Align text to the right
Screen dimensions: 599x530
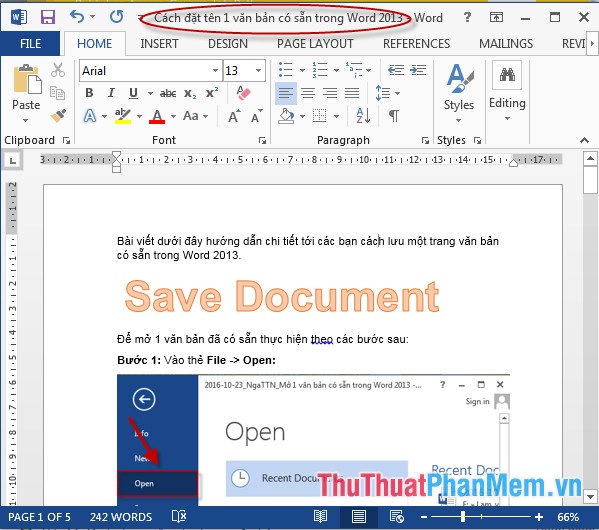click(330, 93)
